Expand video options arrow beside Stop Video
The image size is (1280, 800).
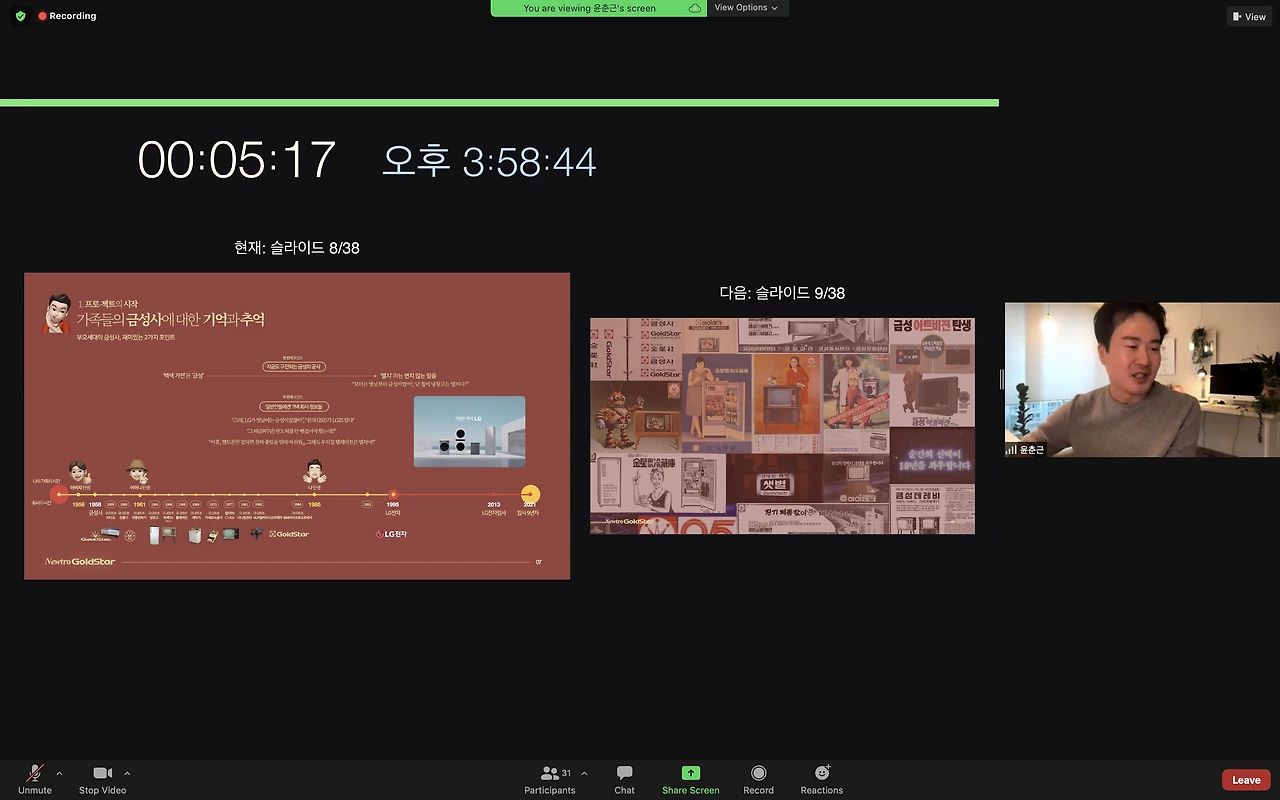(x=127, y=773)
